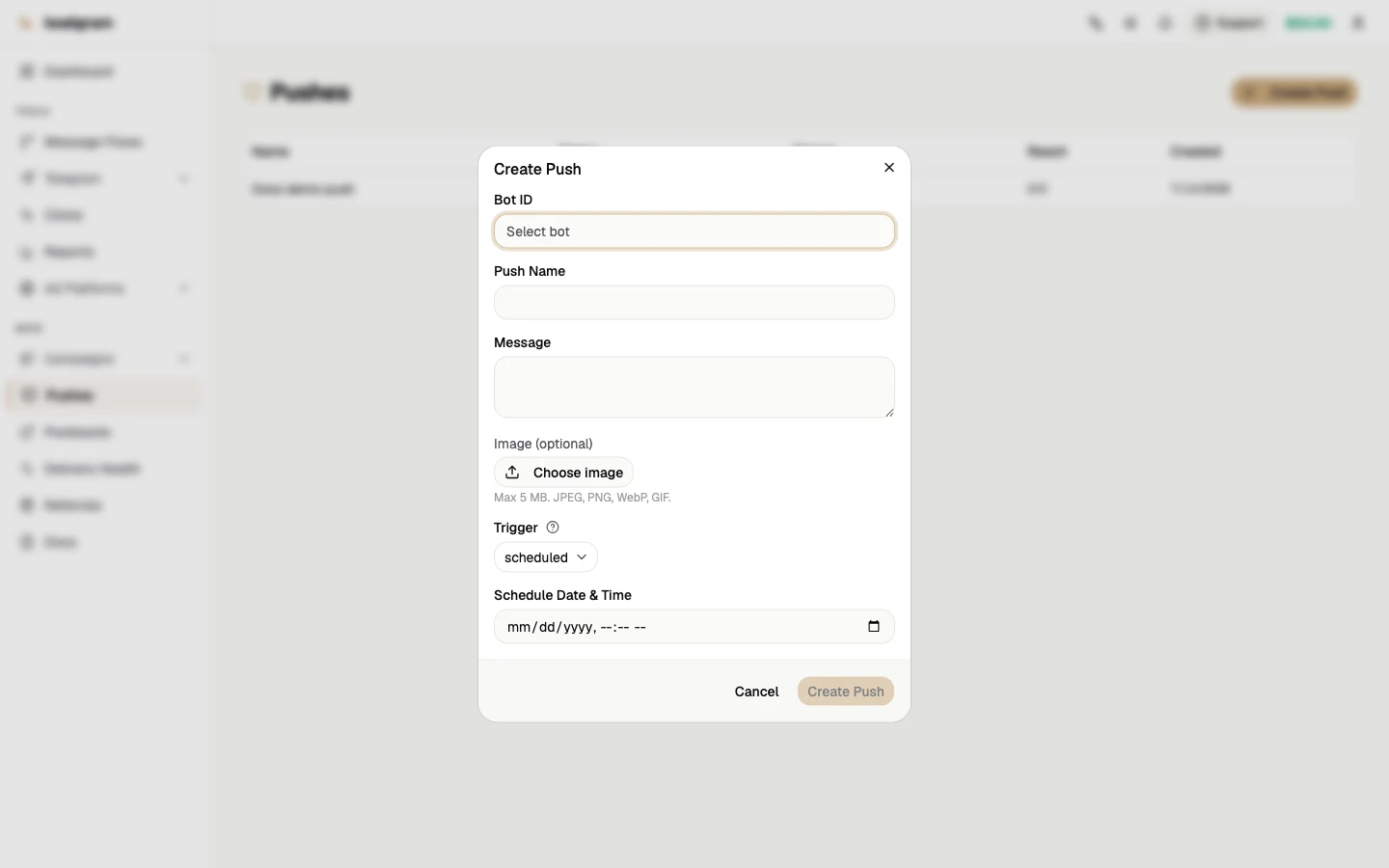This screenshot has height=868, width=1389.
Task: Click into the Message text area
Action: tap(694, 388)
